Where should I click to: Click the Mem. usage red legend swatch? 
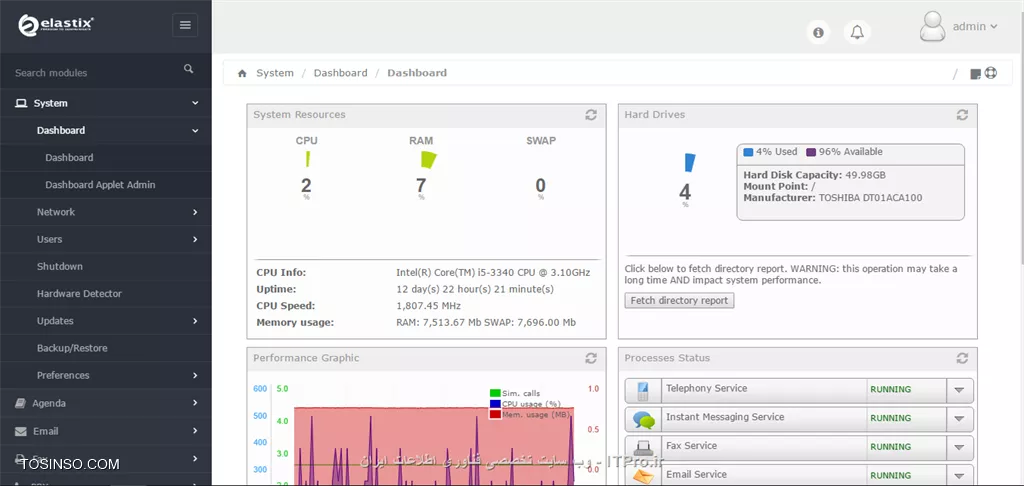coord(495,415)
